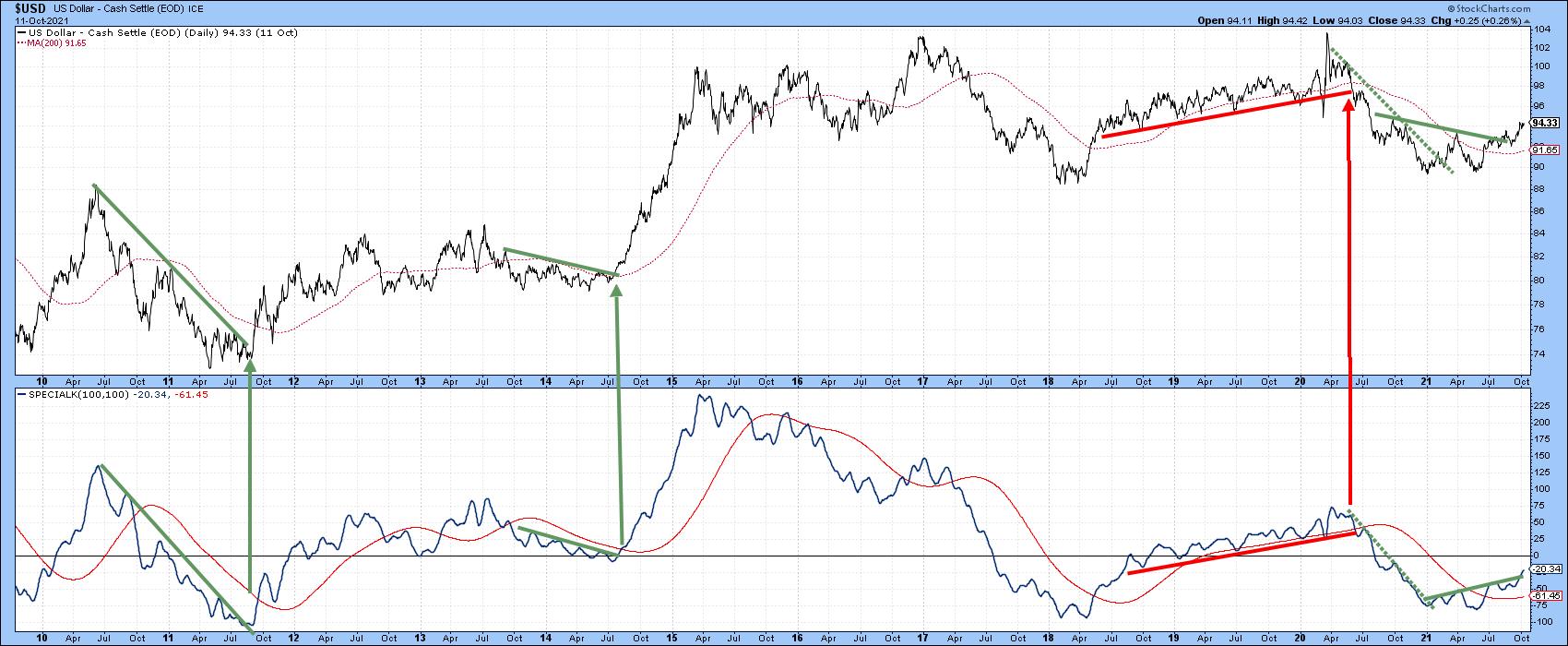
Task: Click the green arrow head near mid-2014 price
Action: click(616, 290)
